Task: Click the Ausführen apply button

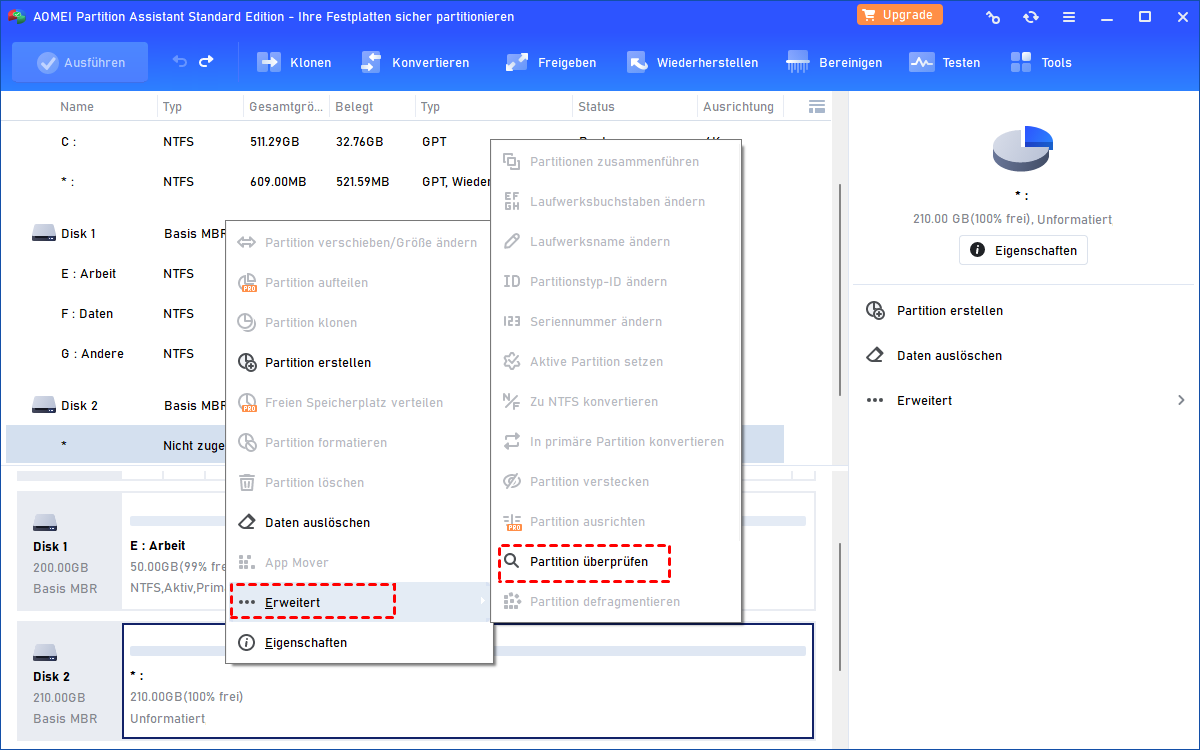Action: click(80, 62)
